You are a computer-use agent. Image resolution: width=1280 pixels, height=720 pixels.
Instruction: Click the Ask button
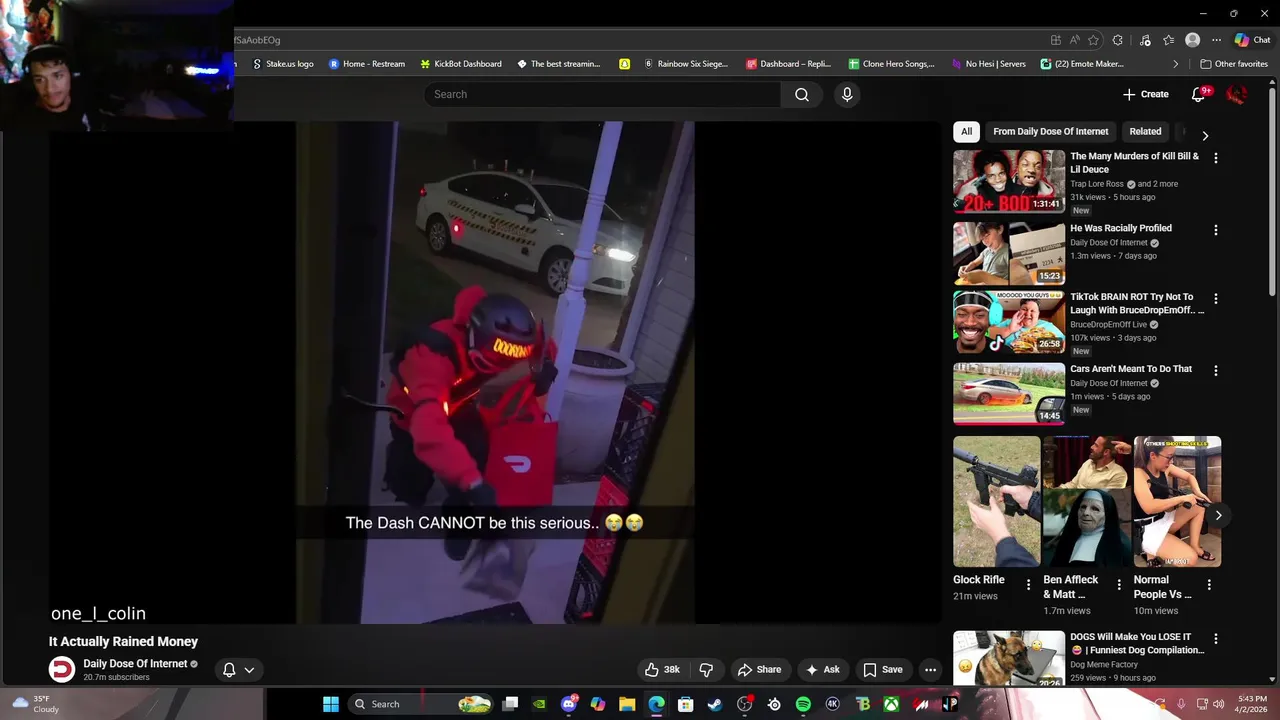pyautogui.click(x=823, y=670)
